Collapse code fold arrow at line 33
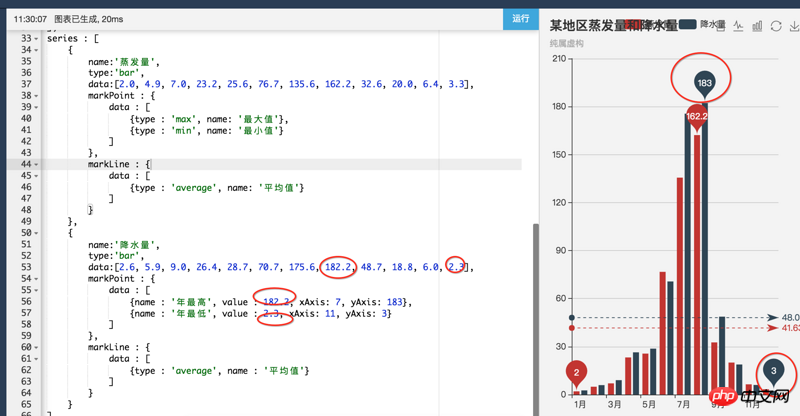 (36, 39)
